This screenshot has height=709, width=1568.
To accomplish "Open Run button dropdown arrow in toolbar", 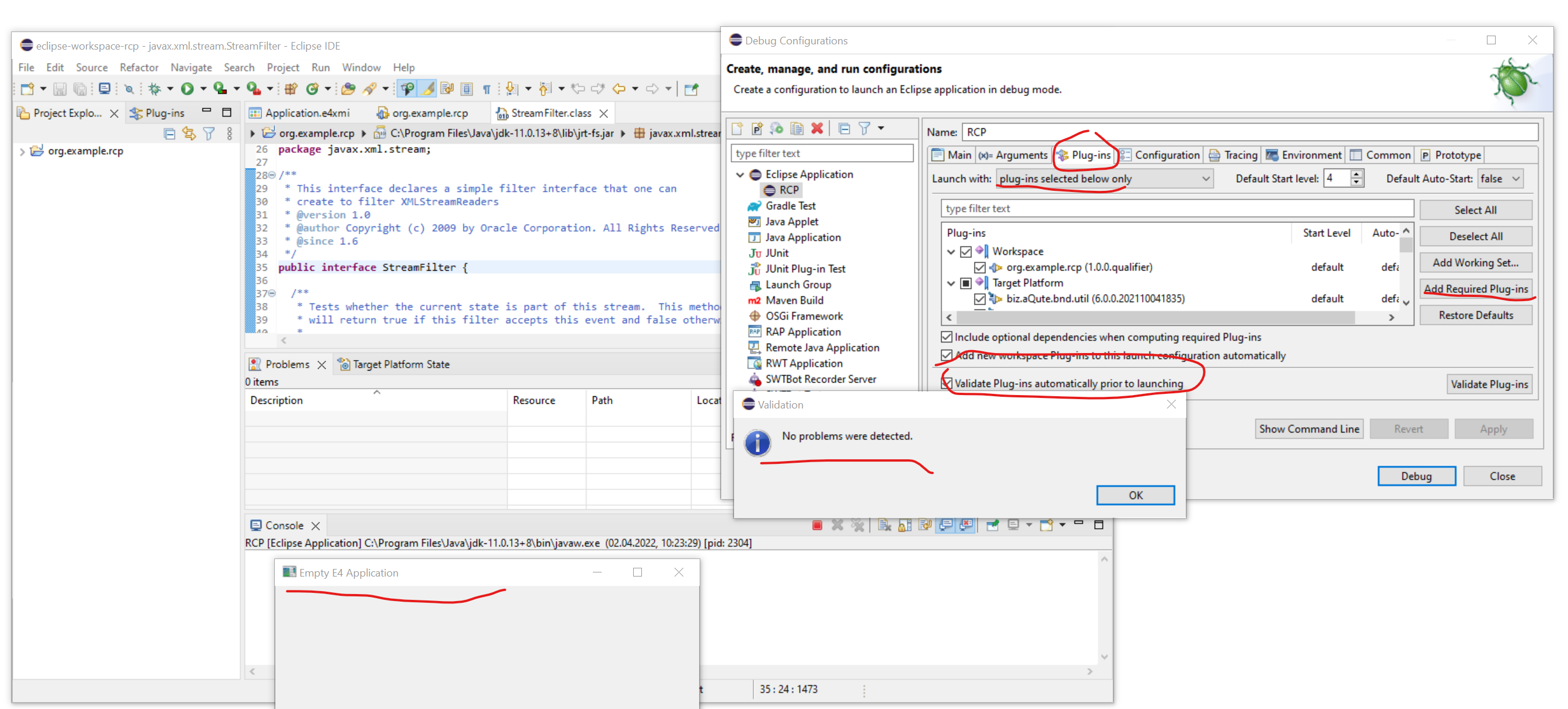I will 203,89.
